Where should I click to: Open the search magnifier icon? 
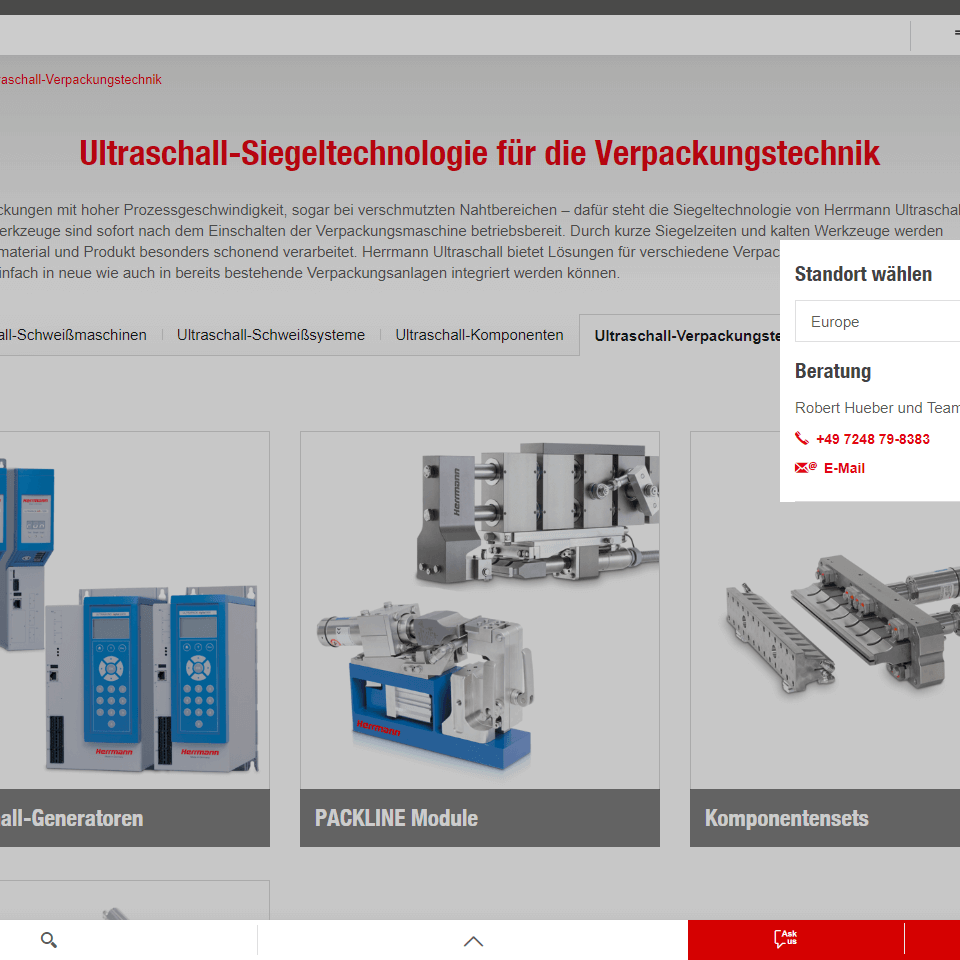pos(48,940)
